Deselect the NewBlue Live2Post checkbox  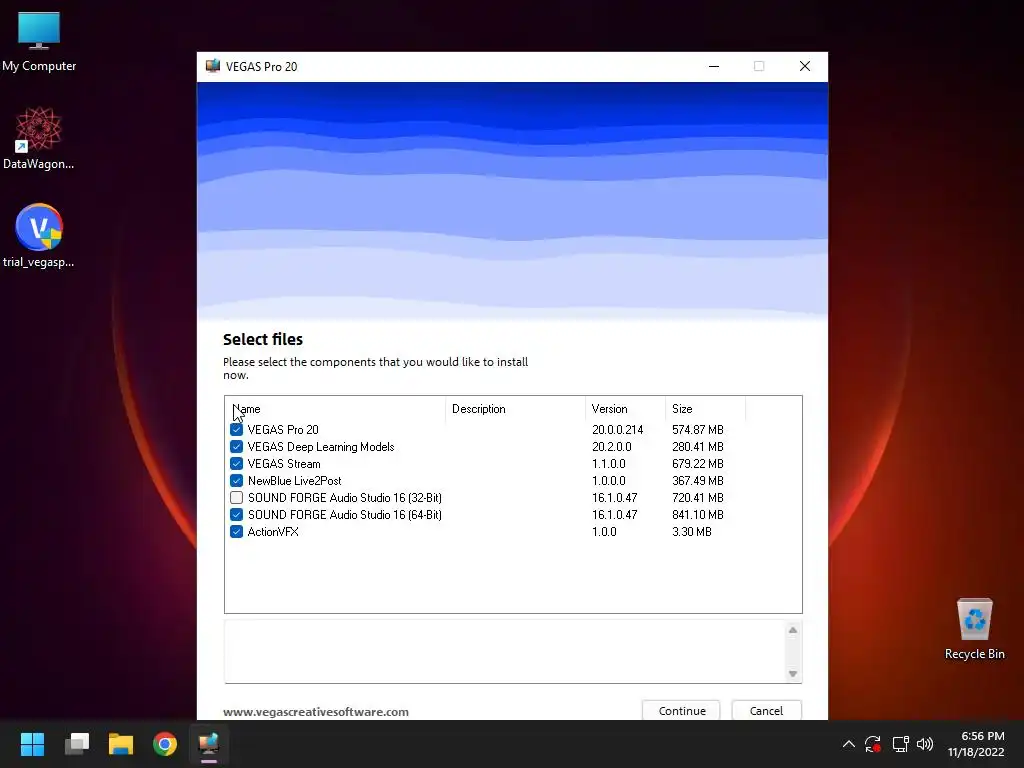point(236,481)
